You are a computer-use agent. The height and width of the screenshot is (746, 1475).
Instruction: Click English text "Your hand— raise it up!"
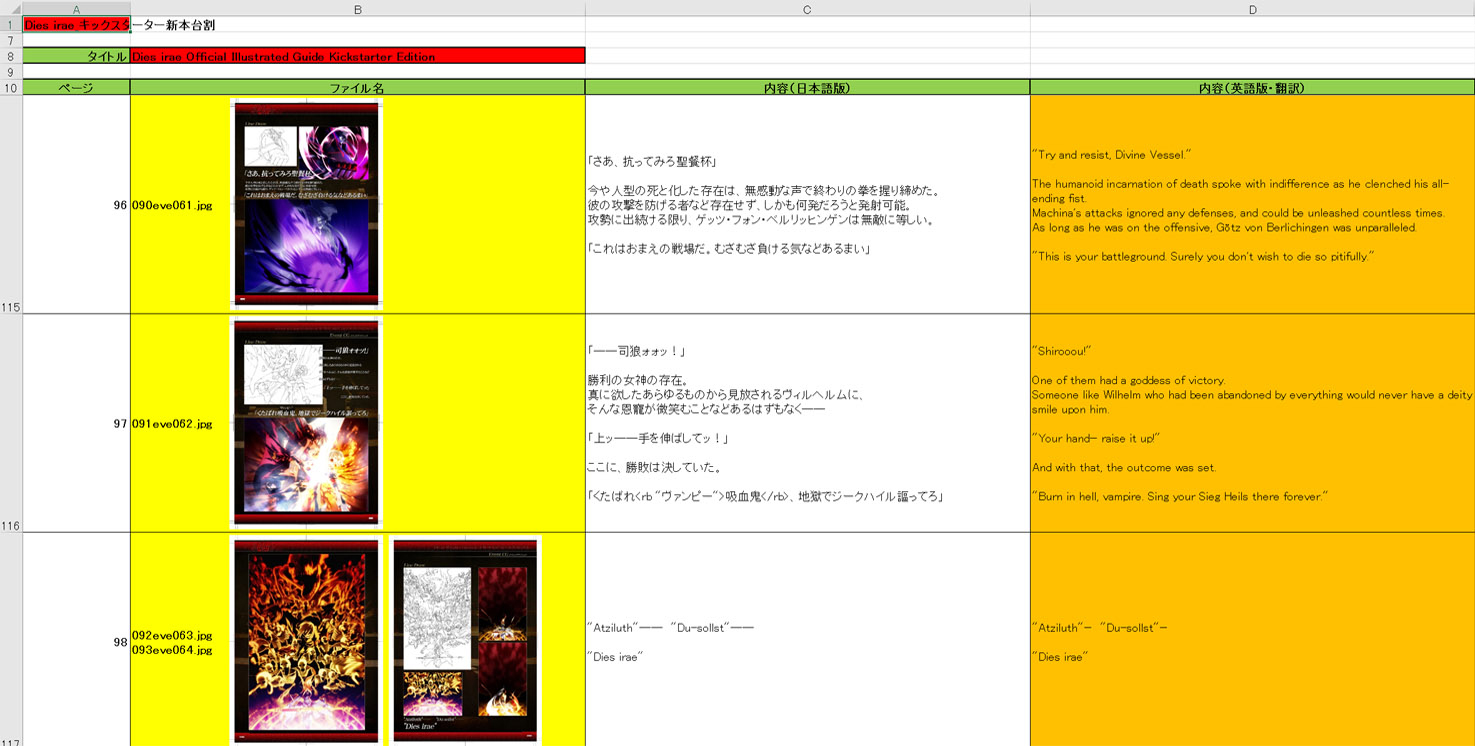pyautogui.click(x=1096, y=439)
